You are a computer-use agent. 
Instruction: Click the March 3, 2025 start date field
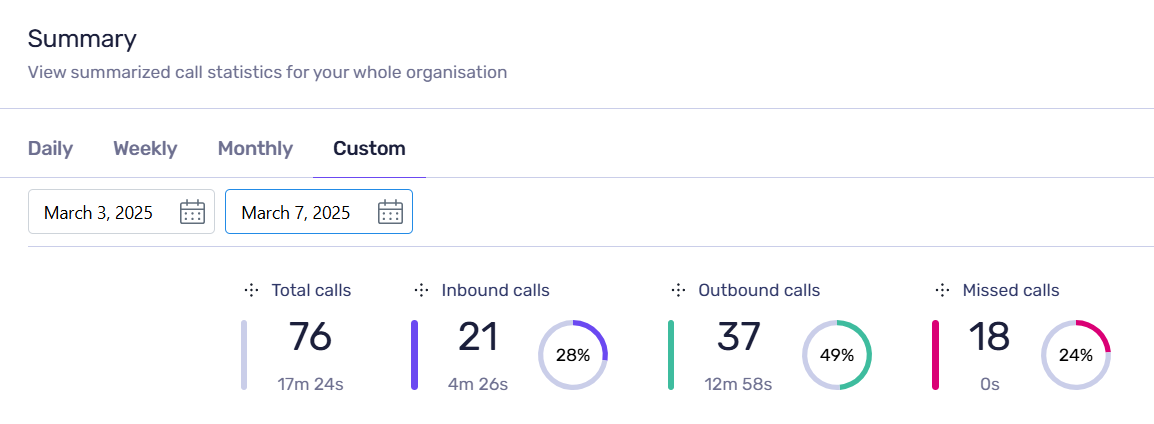(x=98, y=212)
